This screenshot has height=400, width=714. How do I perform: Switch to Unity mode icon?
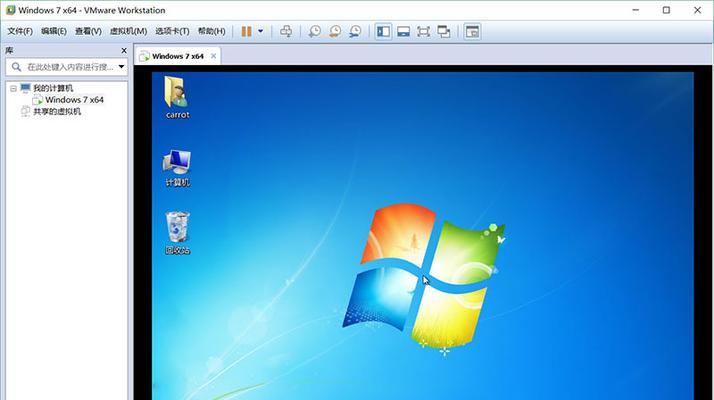tap(444, 31)
